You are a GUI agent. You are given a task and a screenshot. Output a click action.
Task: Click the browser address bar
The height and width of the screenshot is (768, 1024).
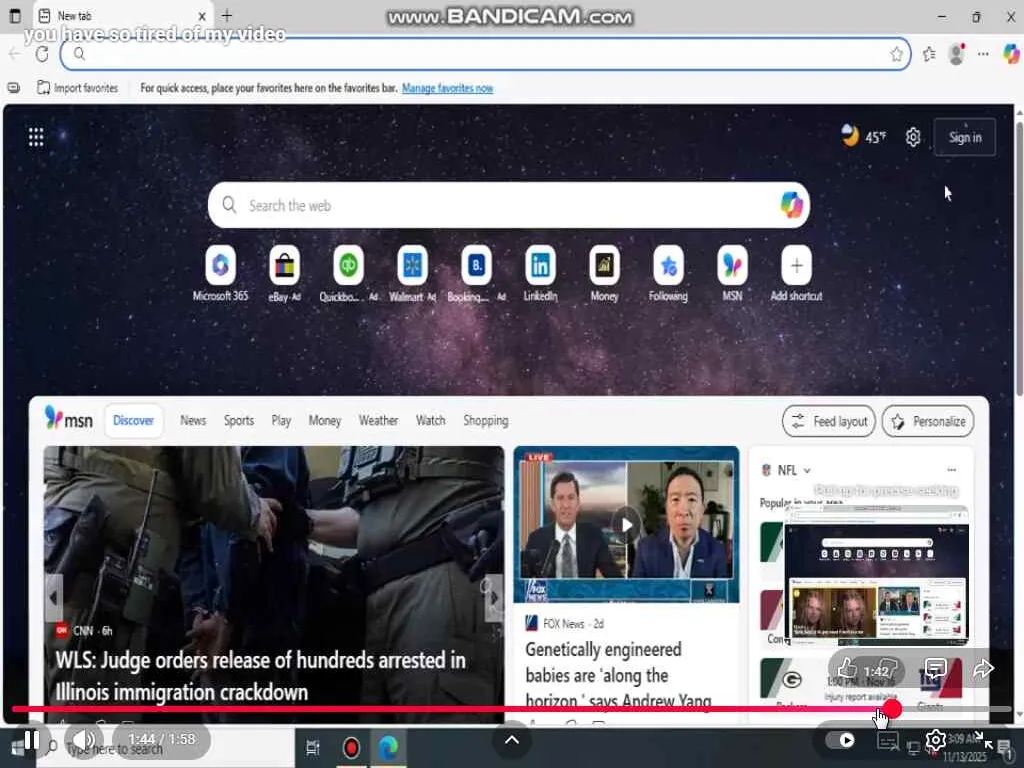click(x=486, y=54)
